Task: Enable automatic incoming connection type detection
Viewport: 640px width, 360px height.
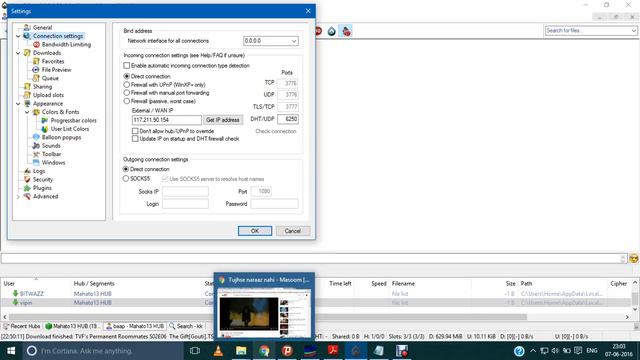Action: pyautogui.click(x=127, y=65)
